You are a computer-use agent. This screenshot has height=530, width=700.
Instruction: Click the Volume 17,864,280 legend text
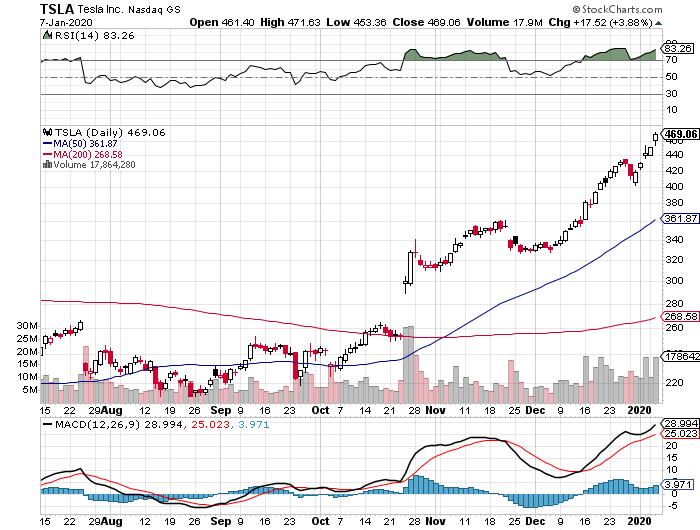(94, 165)
